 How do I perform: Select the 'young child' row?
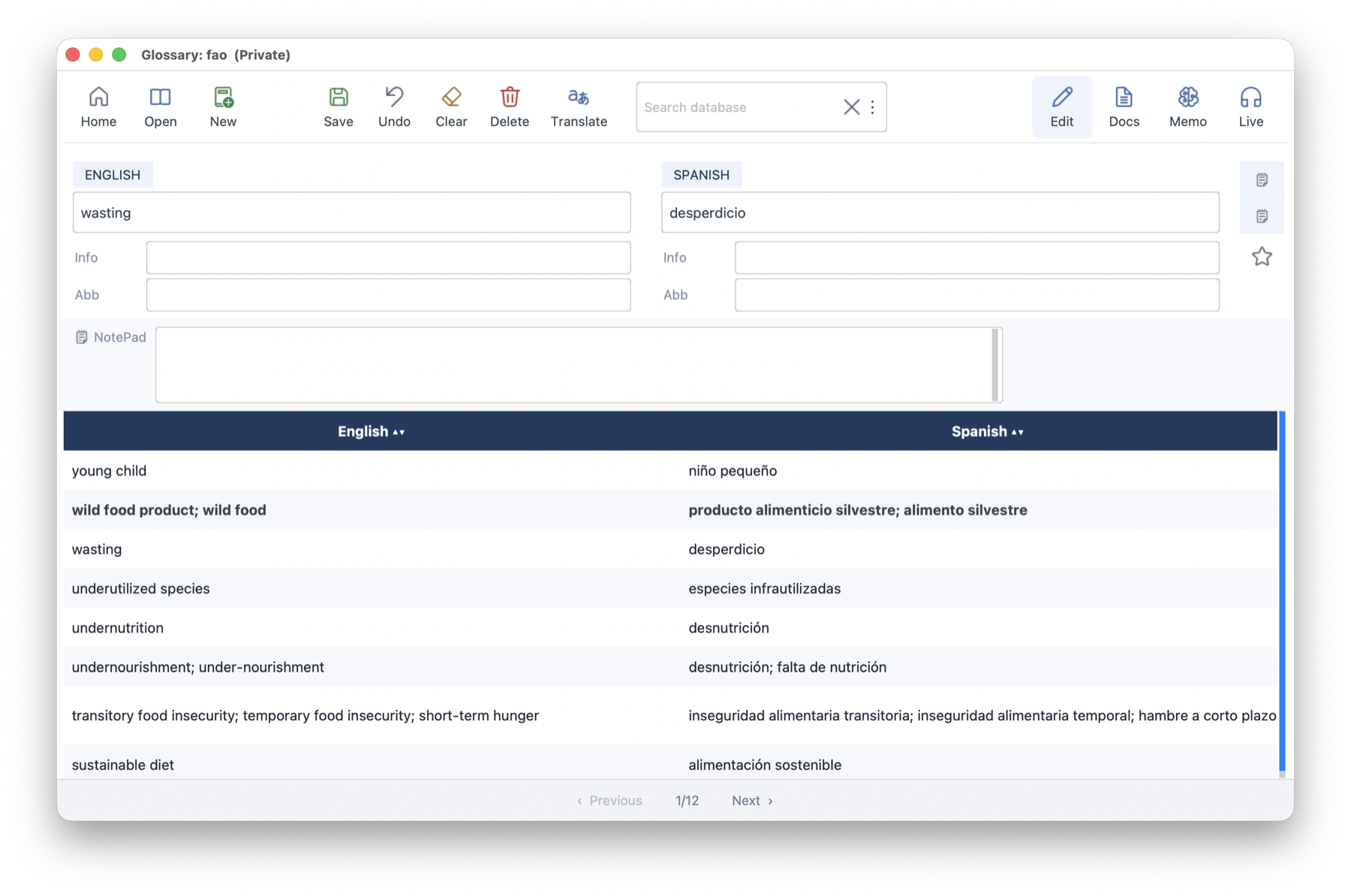coord(670,471)
